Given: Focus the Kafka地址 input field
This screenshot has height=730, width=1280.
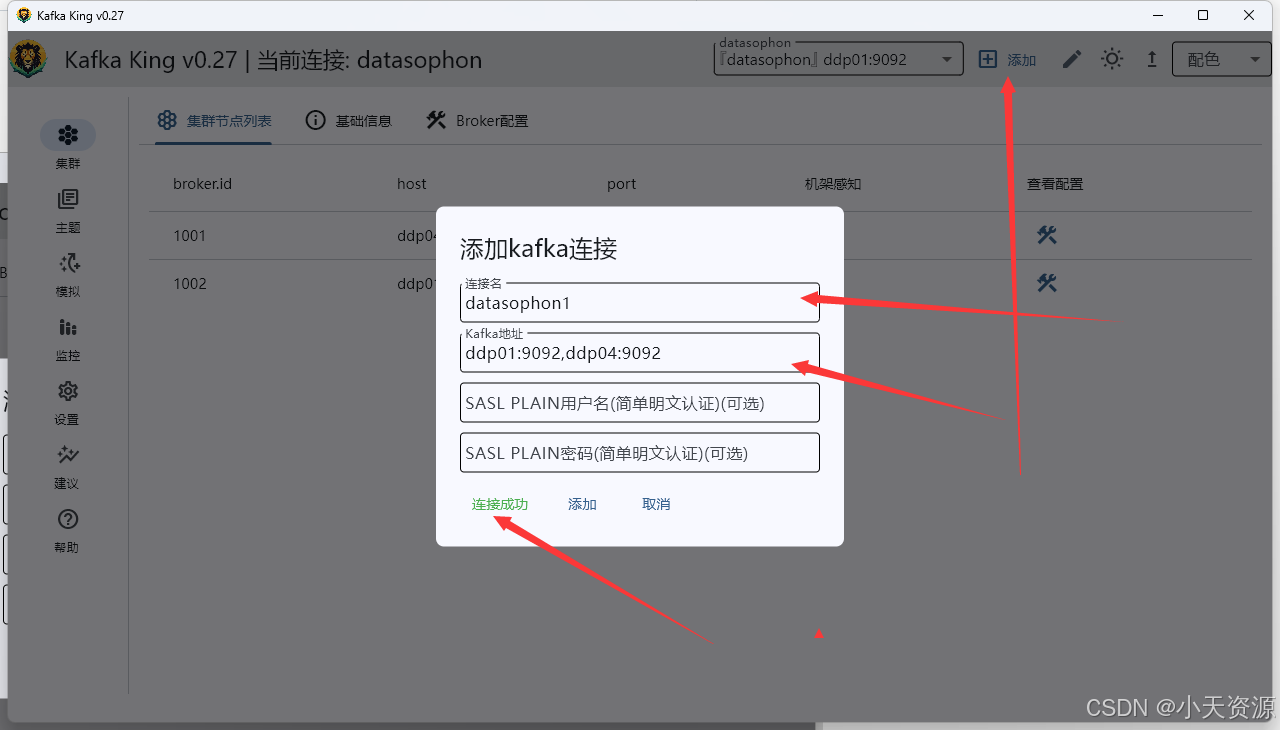Looking at the screenshot, I should (x=640, y=353).
